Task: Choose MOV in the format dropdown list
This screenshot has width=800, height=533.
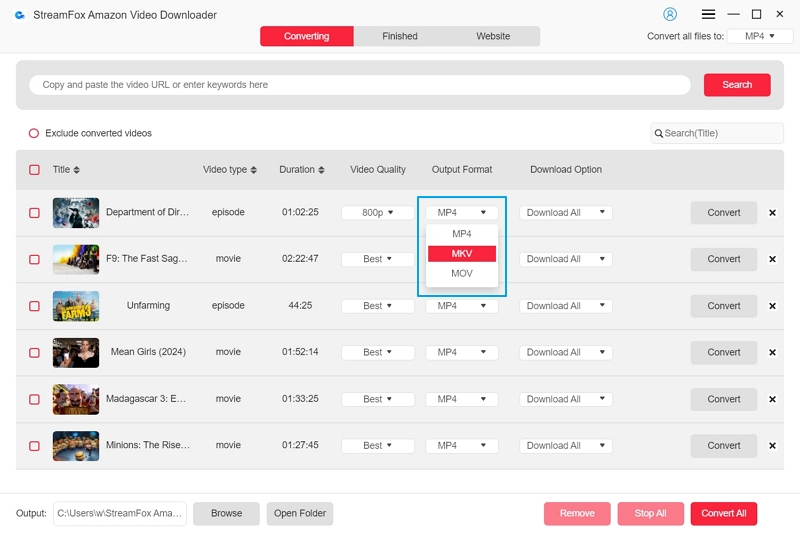Action: click(462, 274)
